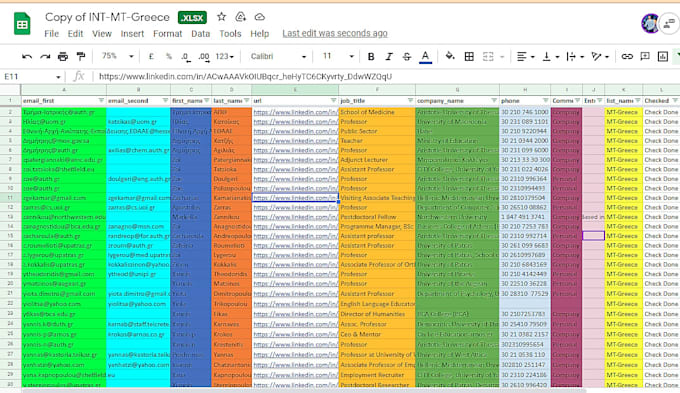This screenshot has width=680, height=393.
Task: Open LinkedIn URL in Postdoctoral Fellow row
Action: [x=295, y=217]
